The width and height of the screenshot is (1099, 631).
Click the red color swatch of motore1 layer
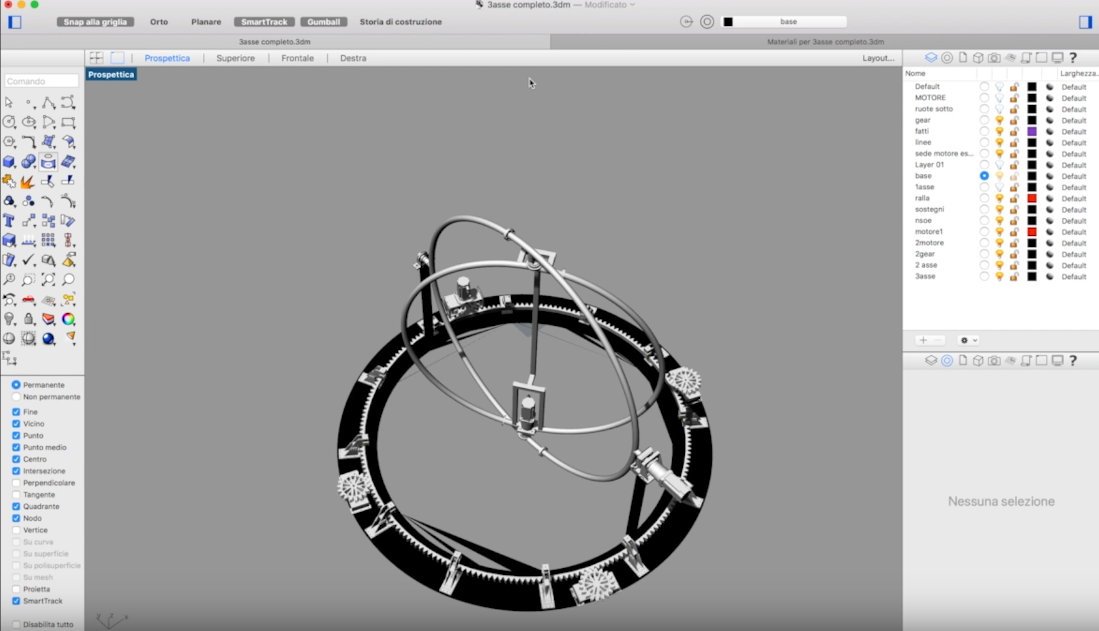(x=1032, y=232)
